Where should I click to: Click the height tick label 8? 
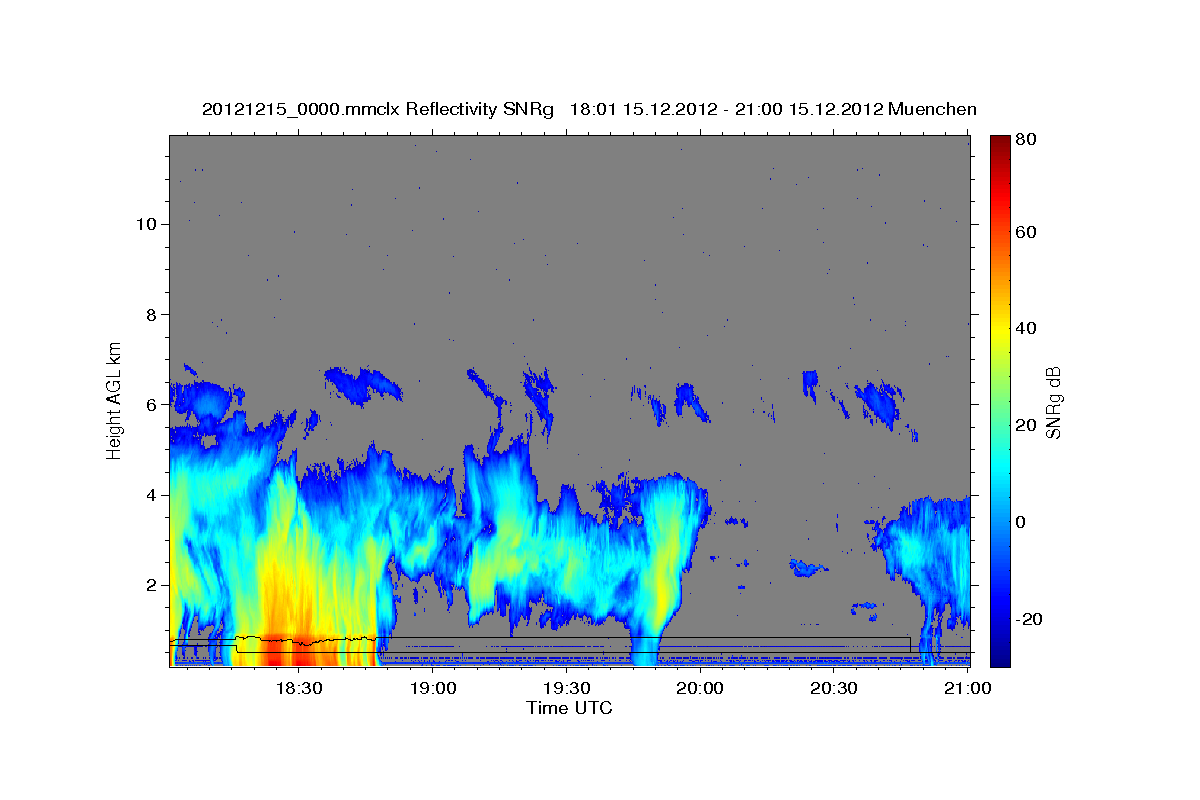pyautogui.click(x=150, y=314)
